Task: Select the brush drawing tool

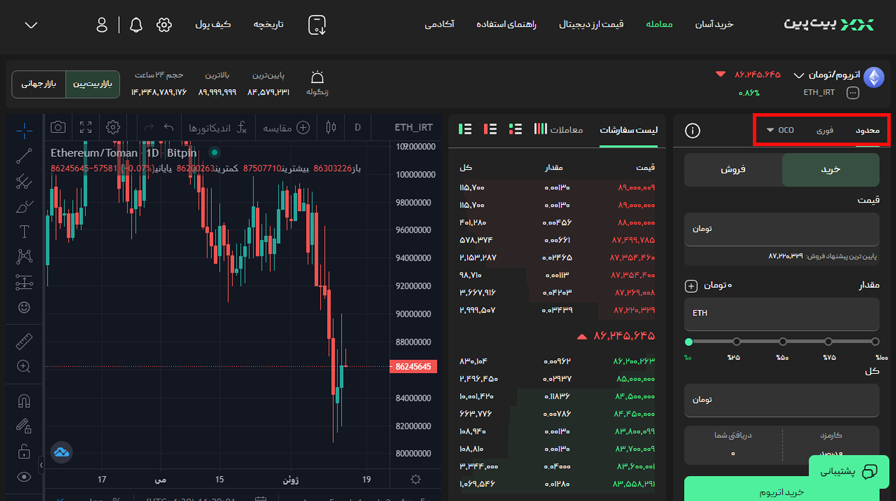Action: [24, 207]
